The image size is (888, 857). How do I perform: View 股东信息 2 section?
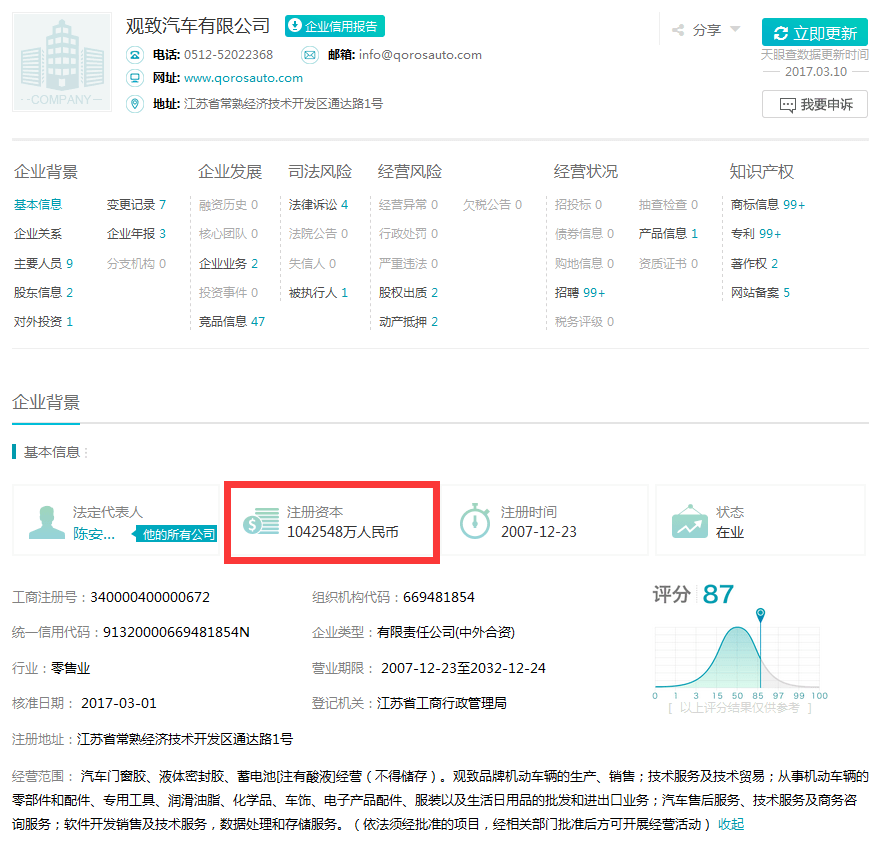tap(44, 292)
